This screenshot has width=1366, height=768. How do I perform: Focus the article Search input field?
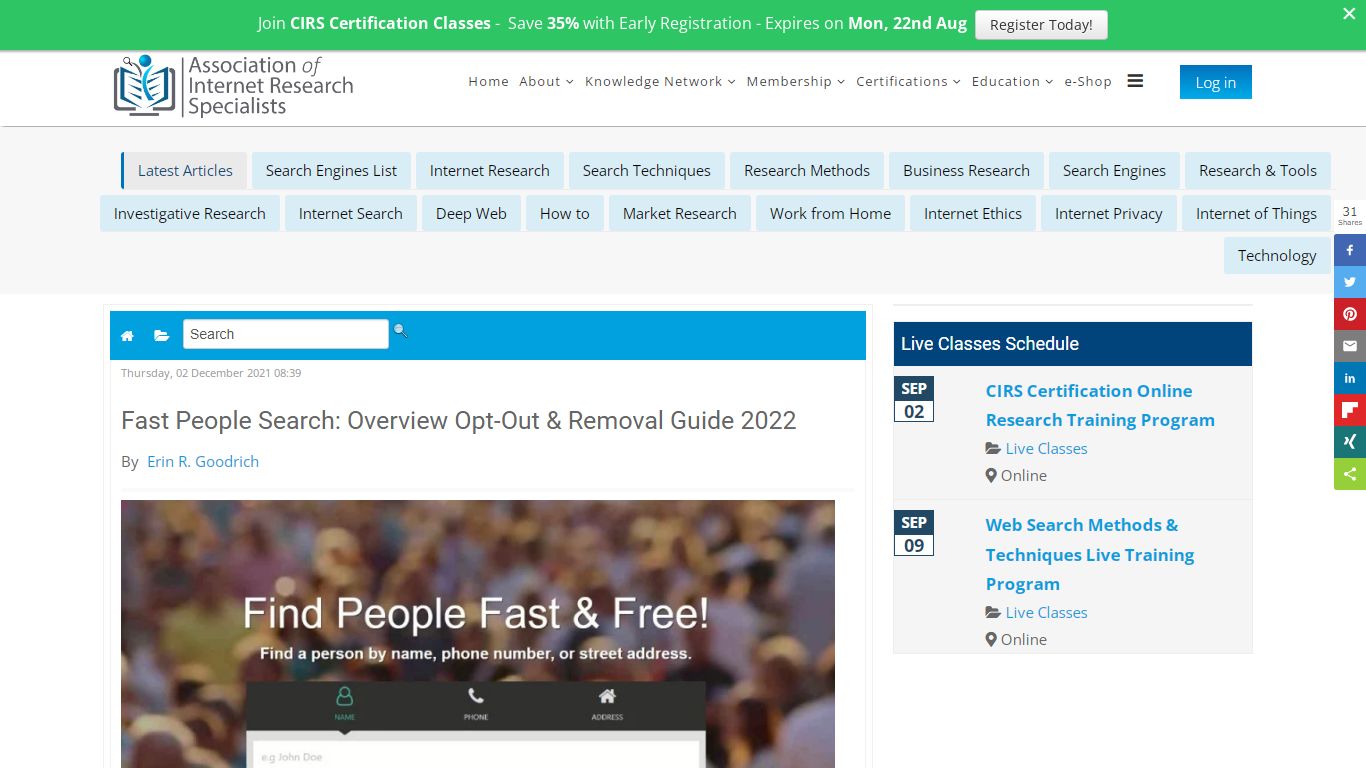286,334
